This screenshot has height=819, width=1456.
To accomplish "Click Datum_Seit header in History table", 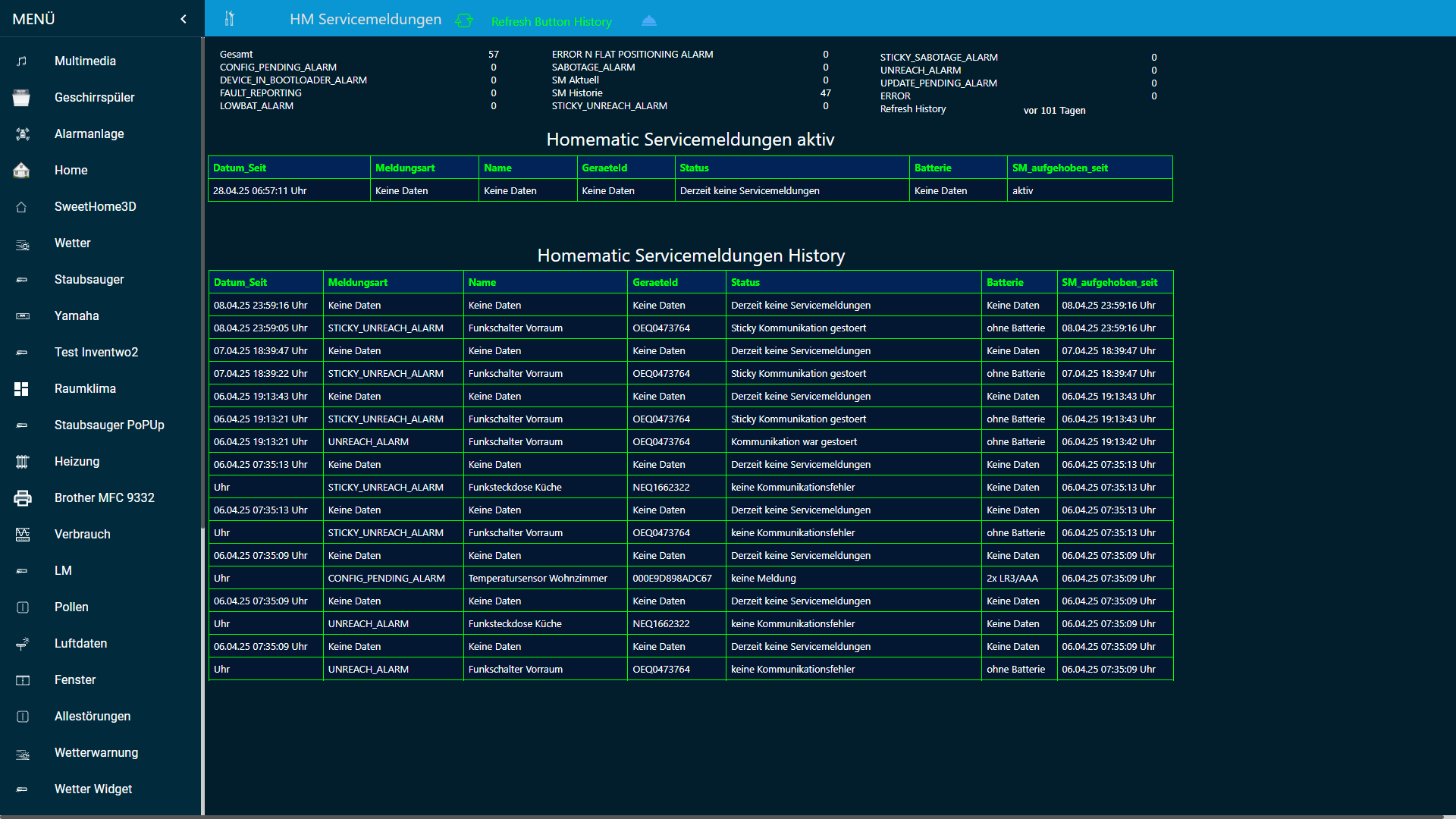I will [x=240, y=282].
